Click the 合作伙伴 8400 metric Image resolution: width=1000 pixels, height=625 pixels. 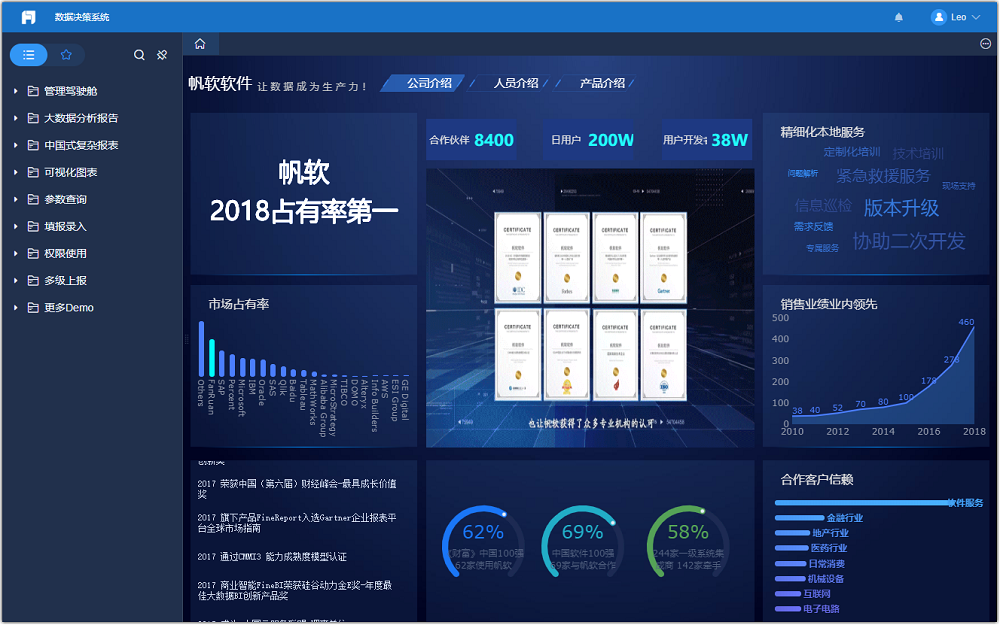(x=471, y=140)
